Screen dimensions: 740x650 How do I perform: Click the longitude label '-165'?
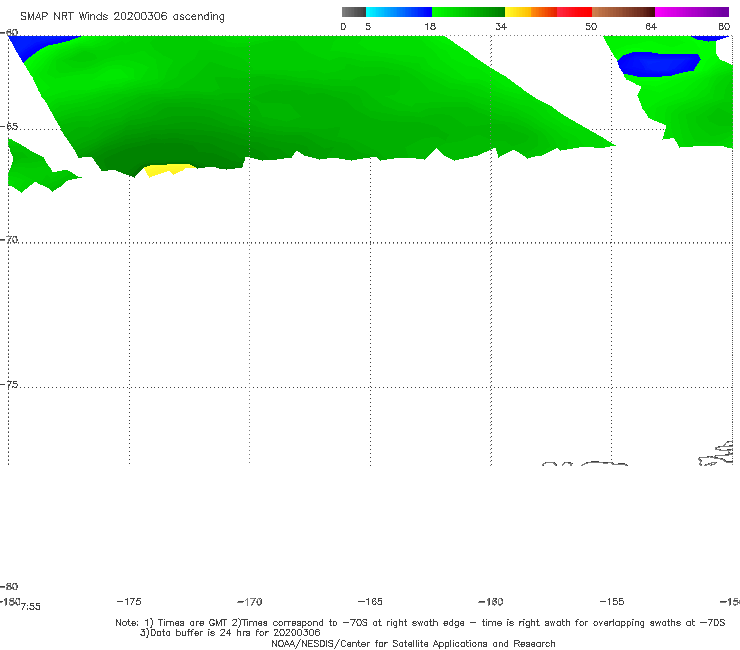[x=370, y=601]
